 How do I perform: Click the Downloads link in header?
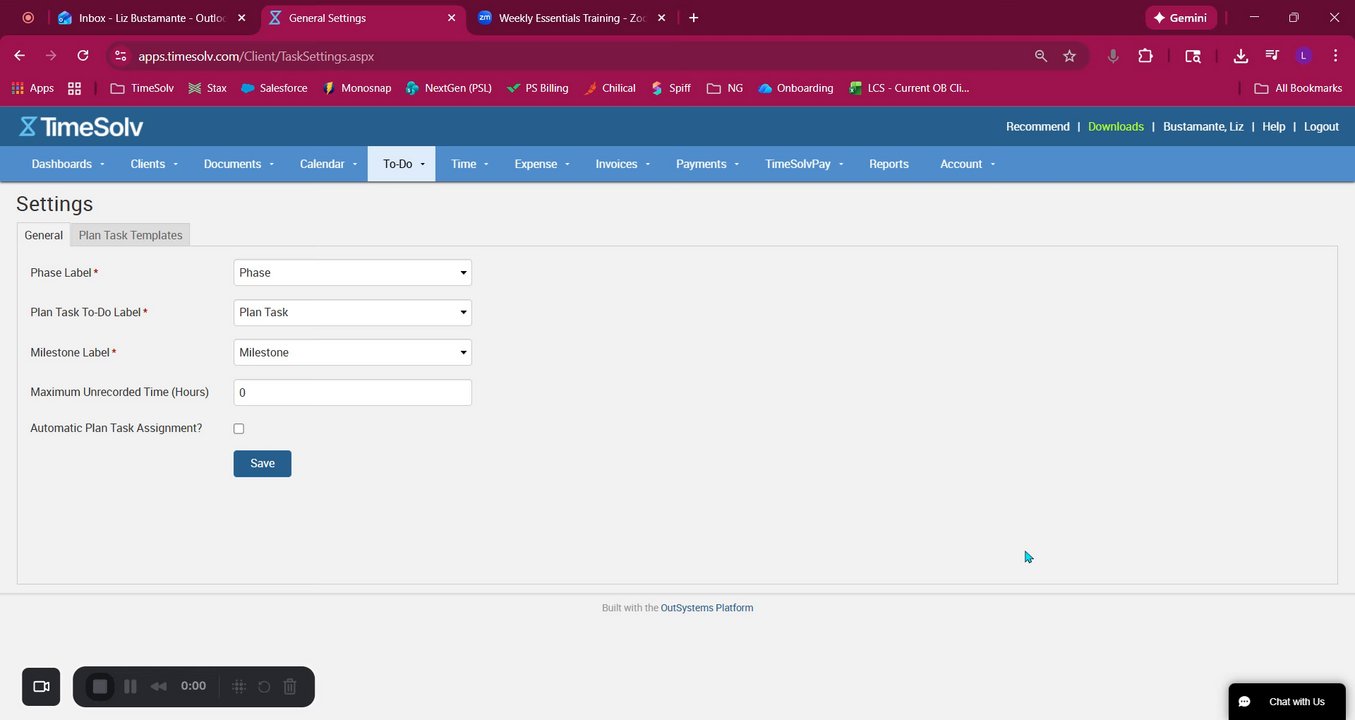1116,127
